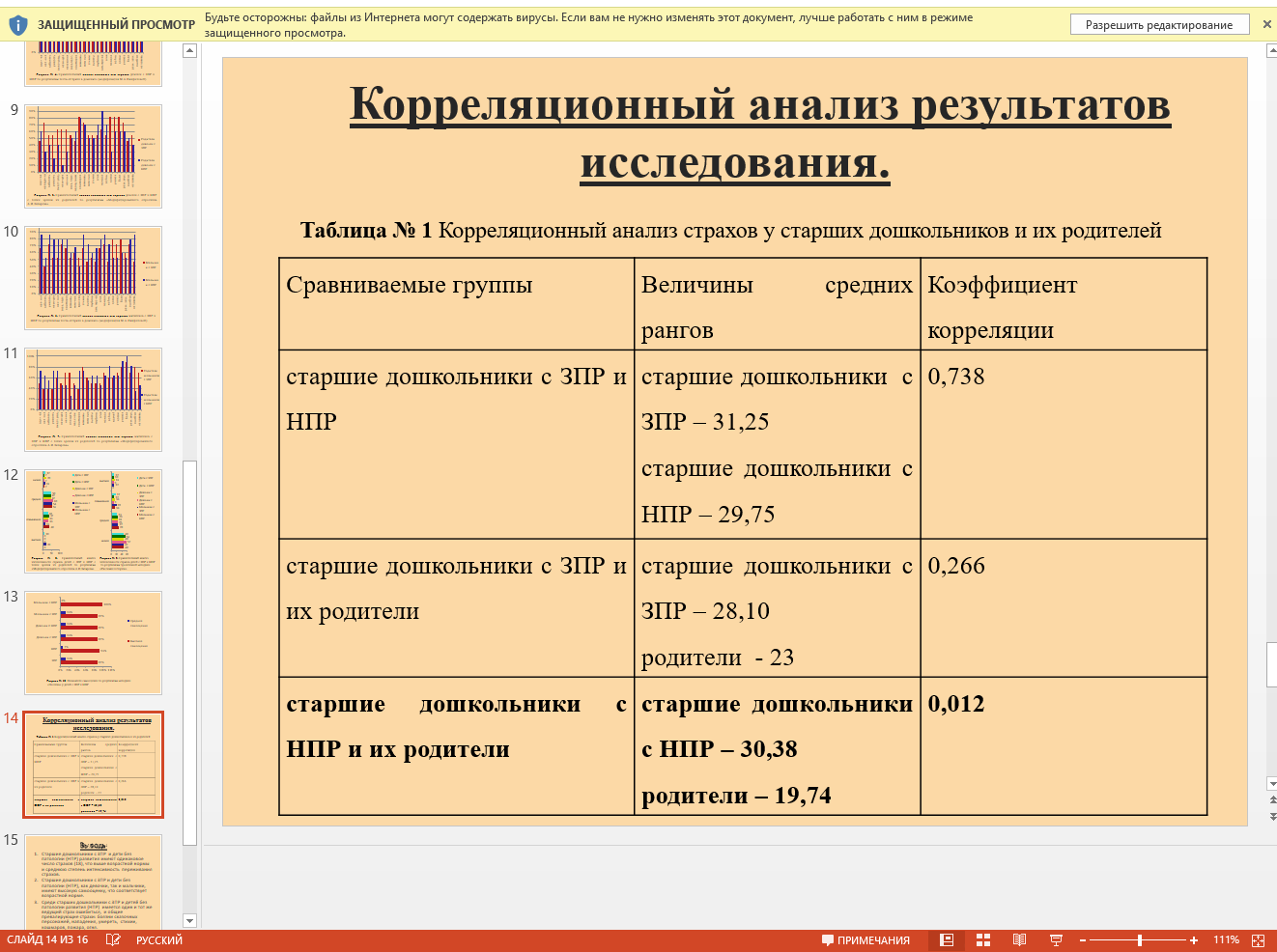Go to next slide double-arrow button

tap(1271, 817)
